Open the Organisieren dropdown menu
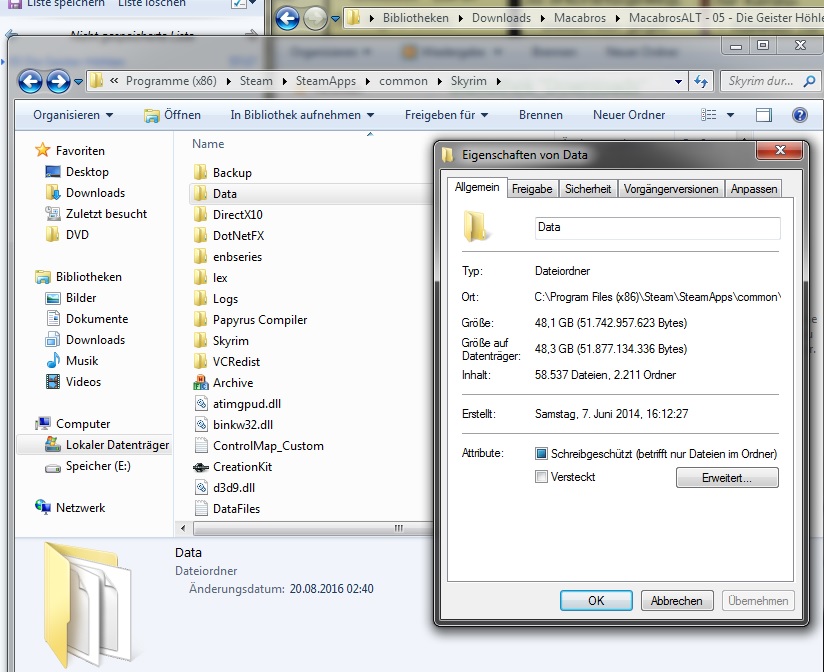824x672 pixels. (x=73, y=115)
